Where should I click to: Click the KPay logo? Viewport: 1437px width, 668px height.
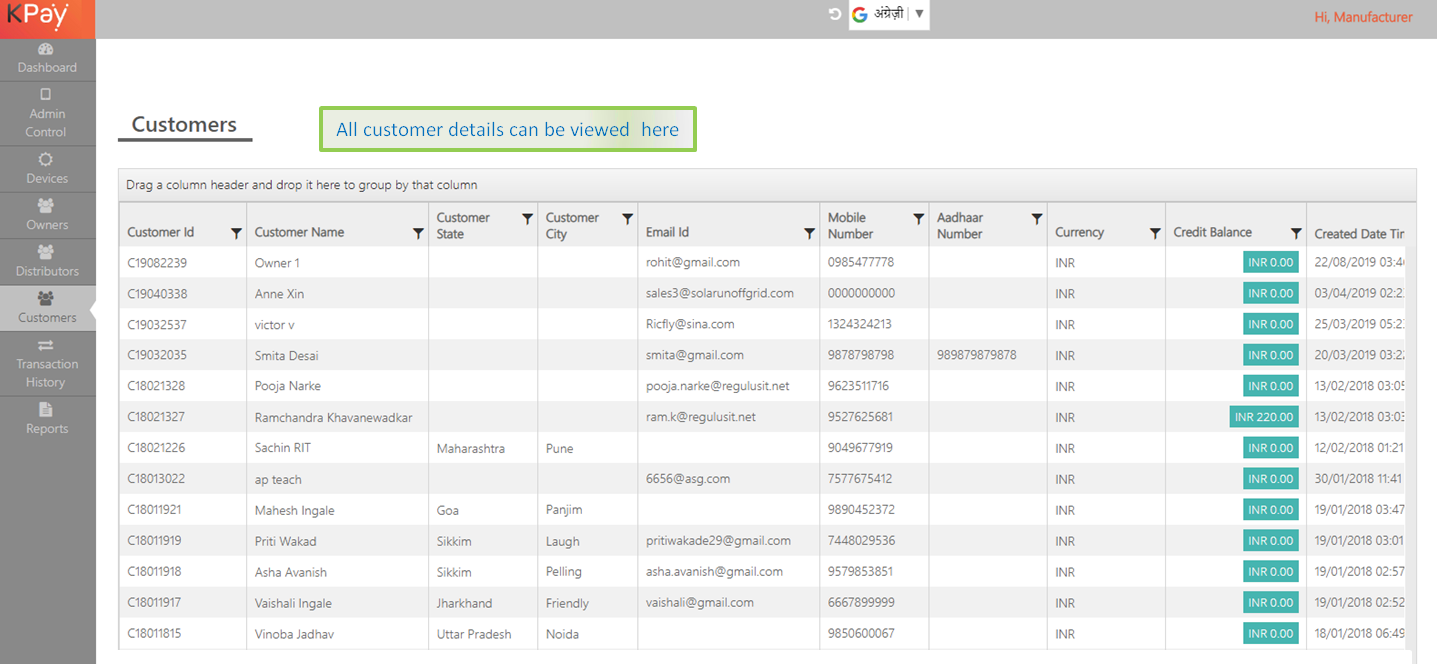click(40, 17)
